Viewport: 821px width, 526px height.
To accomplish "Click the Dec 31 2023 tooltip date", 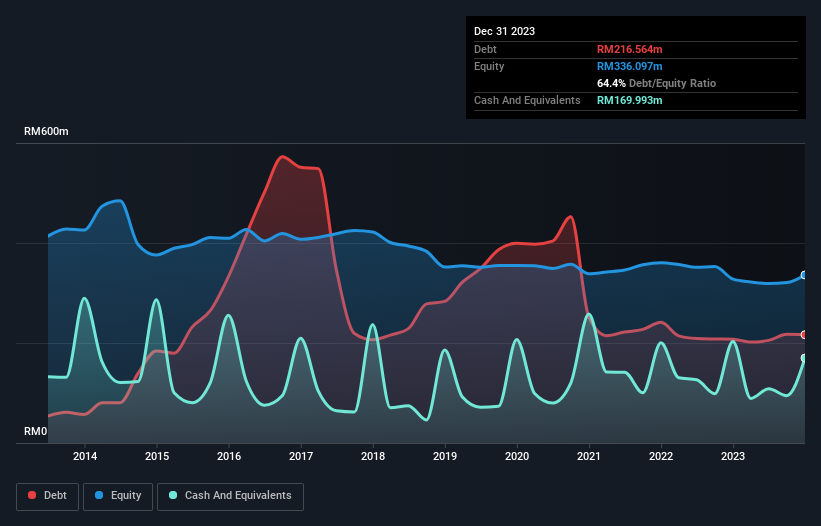I will (504, 31).
